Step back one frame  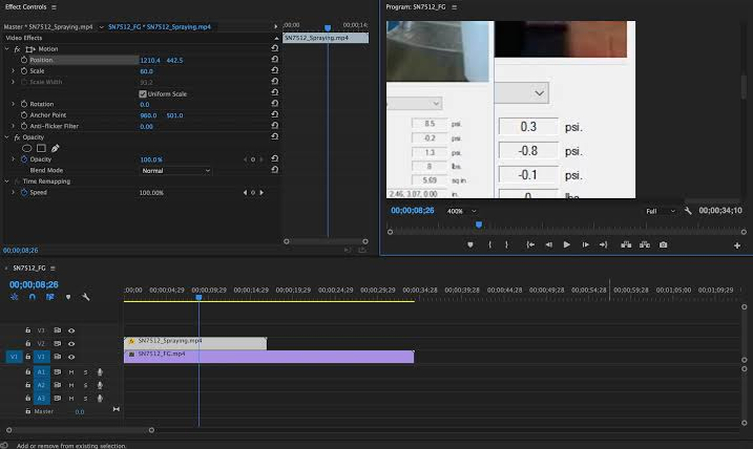point(548,245)
